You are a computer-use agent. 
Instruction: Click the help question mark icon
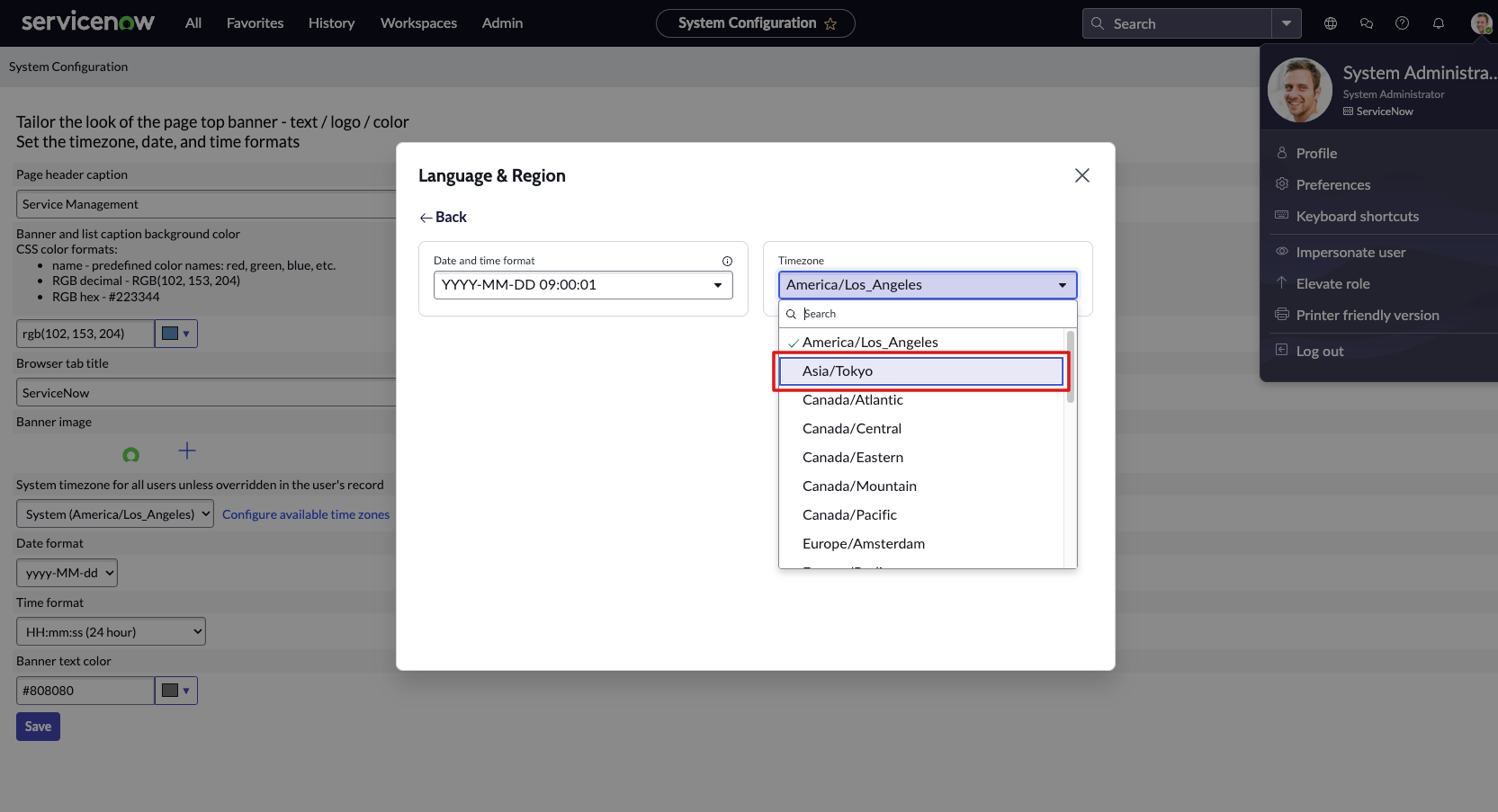point(1402,22)
